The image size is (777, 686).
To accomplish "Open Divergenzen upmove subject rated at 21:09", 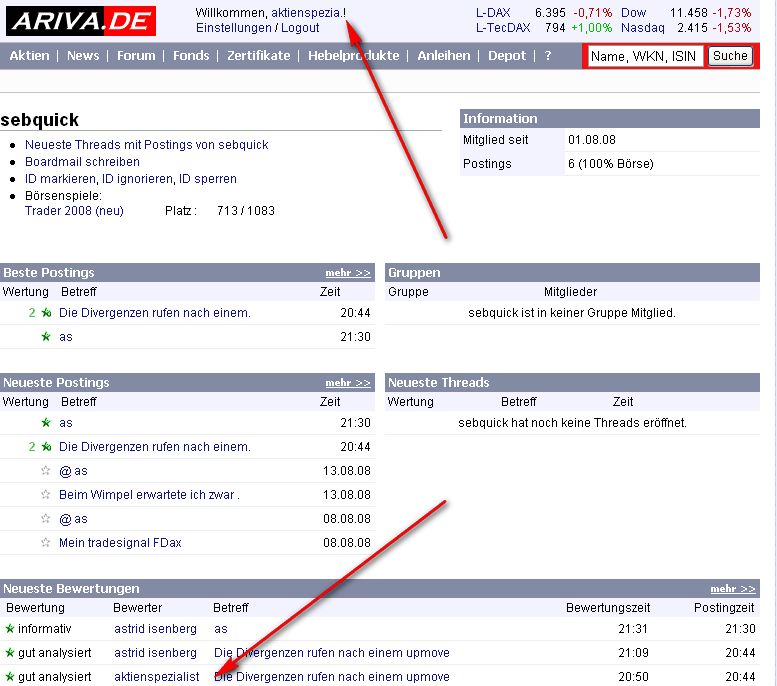I will pos(332,653).
